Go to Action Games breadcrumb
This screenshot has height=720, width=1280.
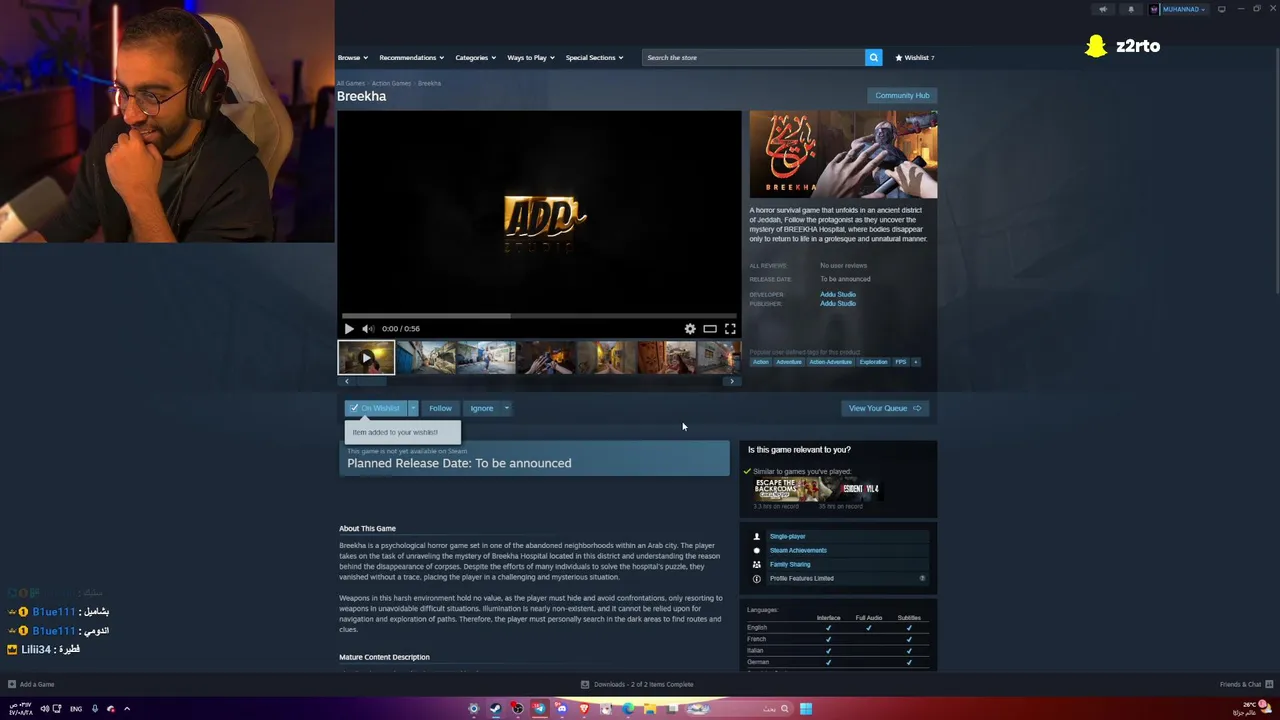point(391,84)
